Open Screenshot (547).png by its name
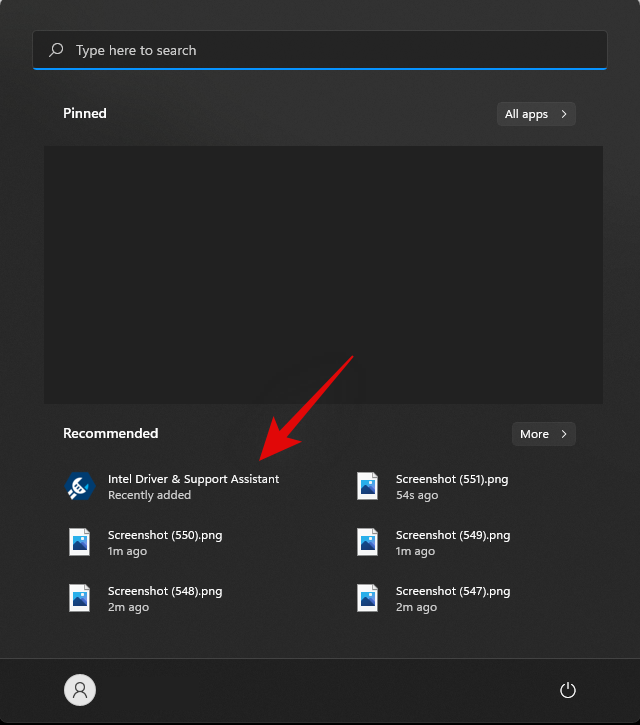Viewport: 640px width, 725px height. pos(453,591)
